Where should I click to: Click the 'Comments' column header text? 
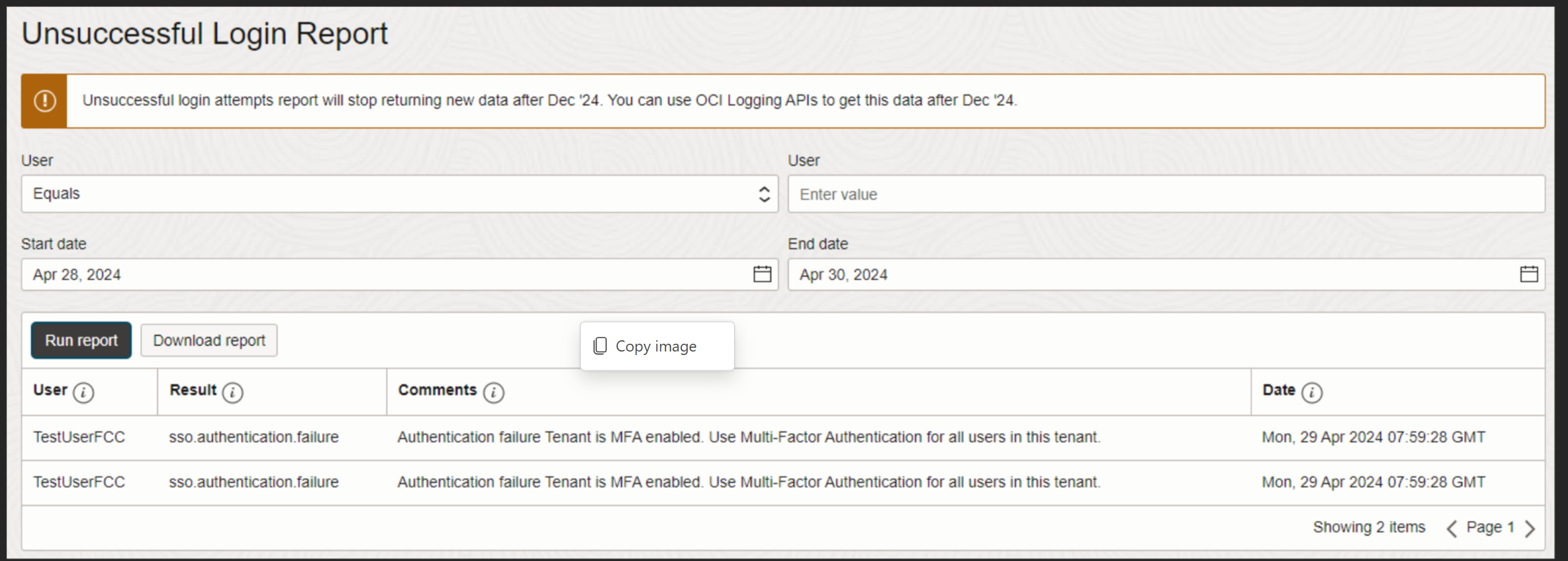[x=437, y=390]
